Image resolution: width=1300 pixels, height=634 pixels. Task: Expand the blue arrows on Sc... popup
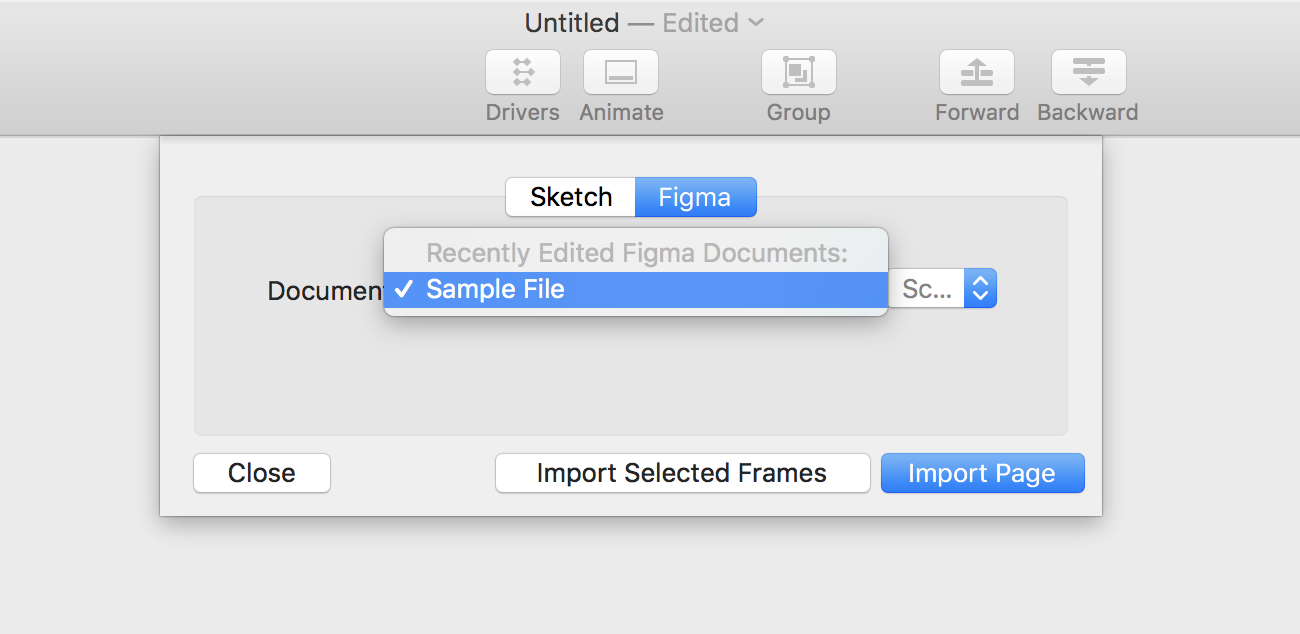[x=980, y=289]
